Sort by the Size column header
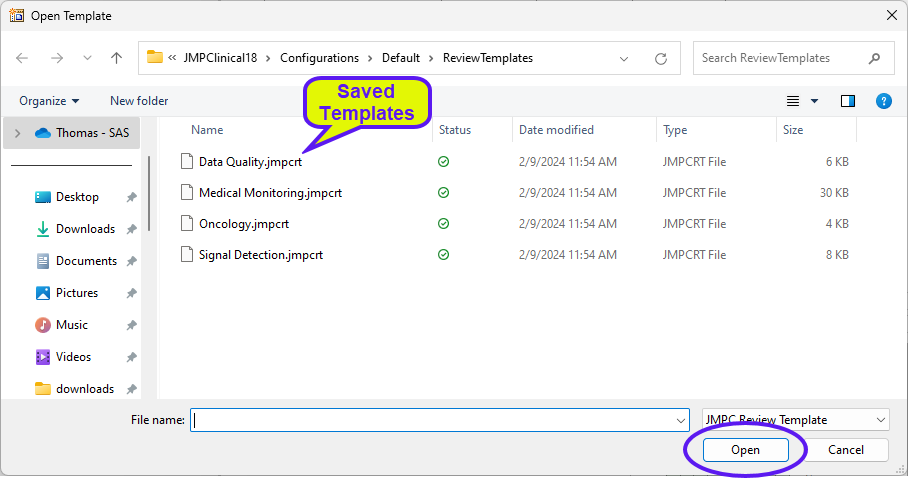 (x=793, y=130)
